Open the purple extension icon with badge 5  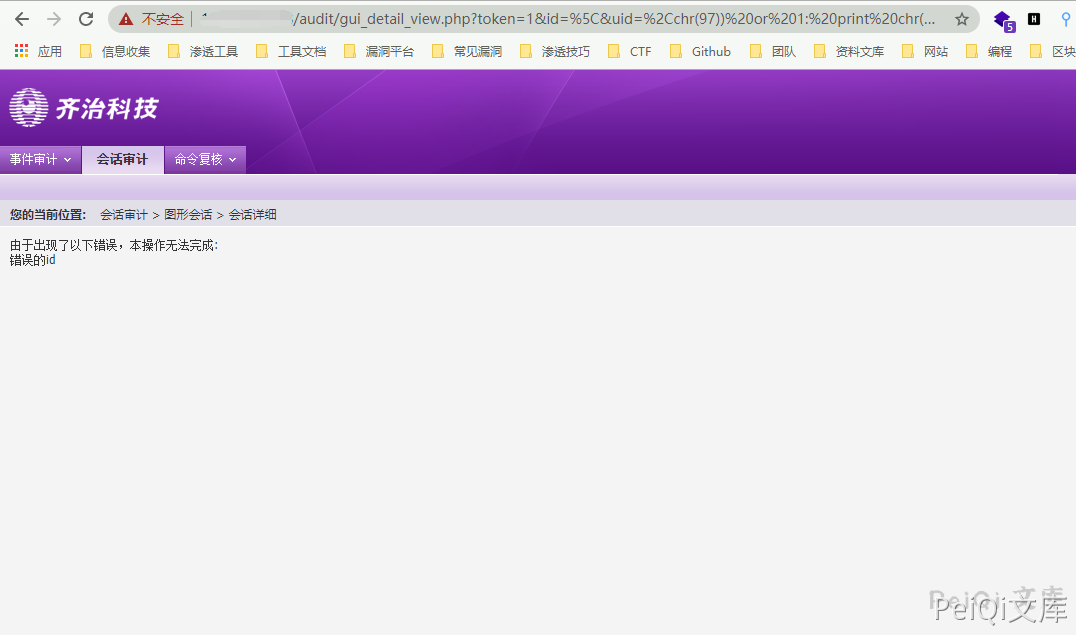click(x=1002, y=19)
